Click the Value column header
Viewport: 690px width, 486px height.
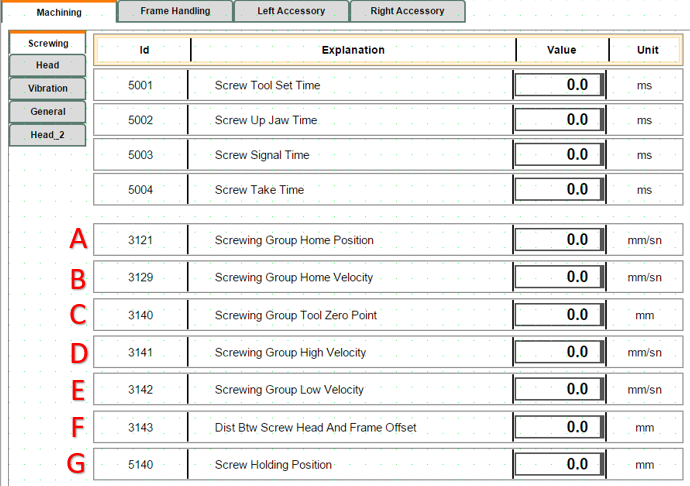561,50
